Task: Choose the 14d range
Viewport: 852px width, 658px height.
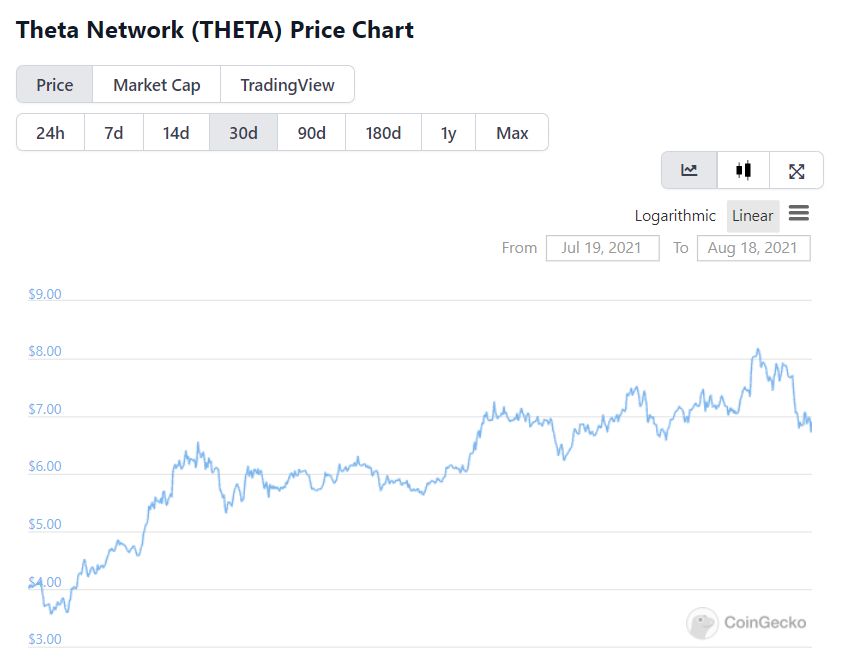Action: pyautogui.click(x=176, y=133)
